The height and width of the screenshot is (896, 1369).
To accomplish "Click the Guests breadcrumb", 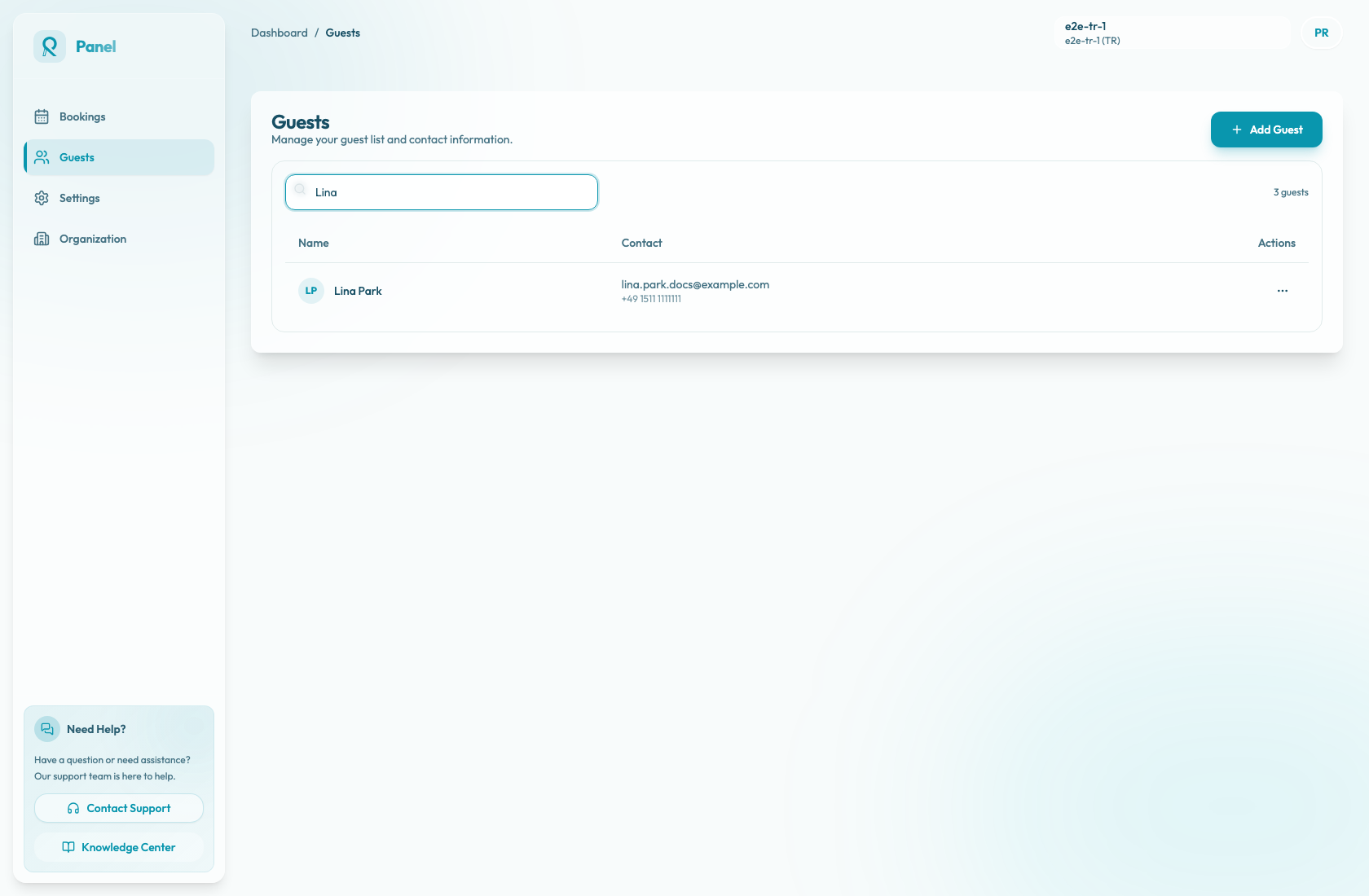I will click(343, 33).
